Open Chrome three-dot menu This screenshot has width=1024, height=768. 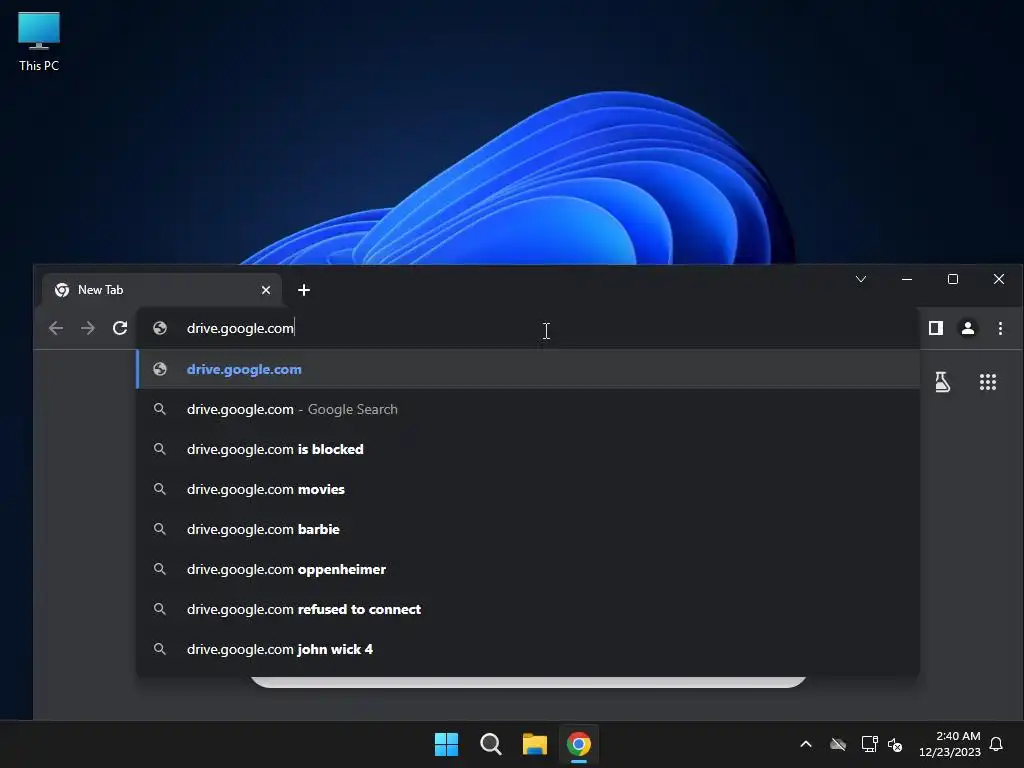[1000, 328]
